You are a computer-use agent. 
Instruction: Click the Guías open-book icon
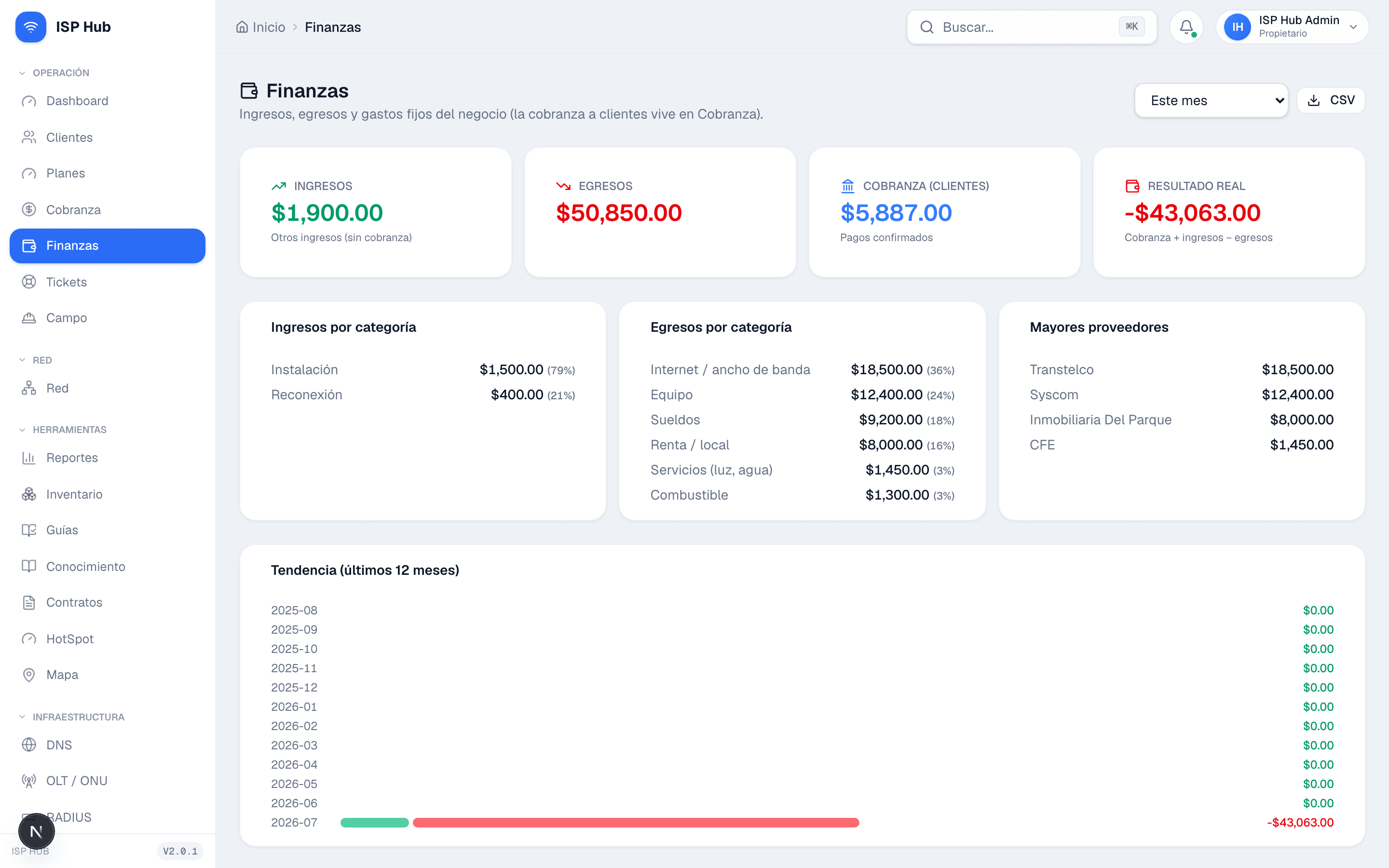pyautogui.click(x=29, y=530)
